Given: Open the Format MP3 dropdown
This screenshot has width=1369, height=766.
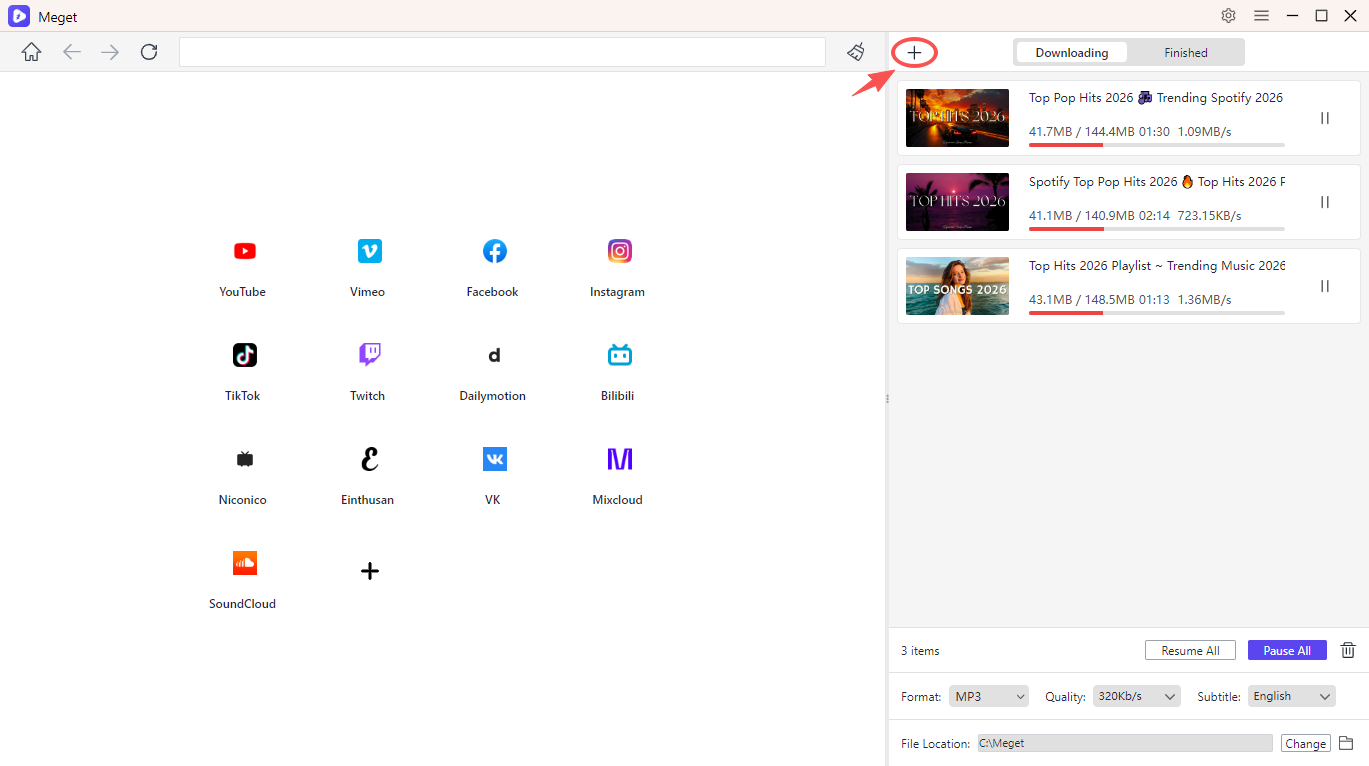Looking at the screenshot, I should click(x=988, y=696).
